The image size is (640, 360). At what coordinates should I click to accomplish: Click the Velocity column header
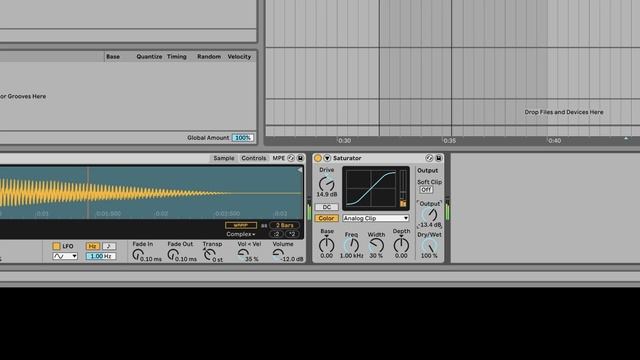[x=239, y=57]
